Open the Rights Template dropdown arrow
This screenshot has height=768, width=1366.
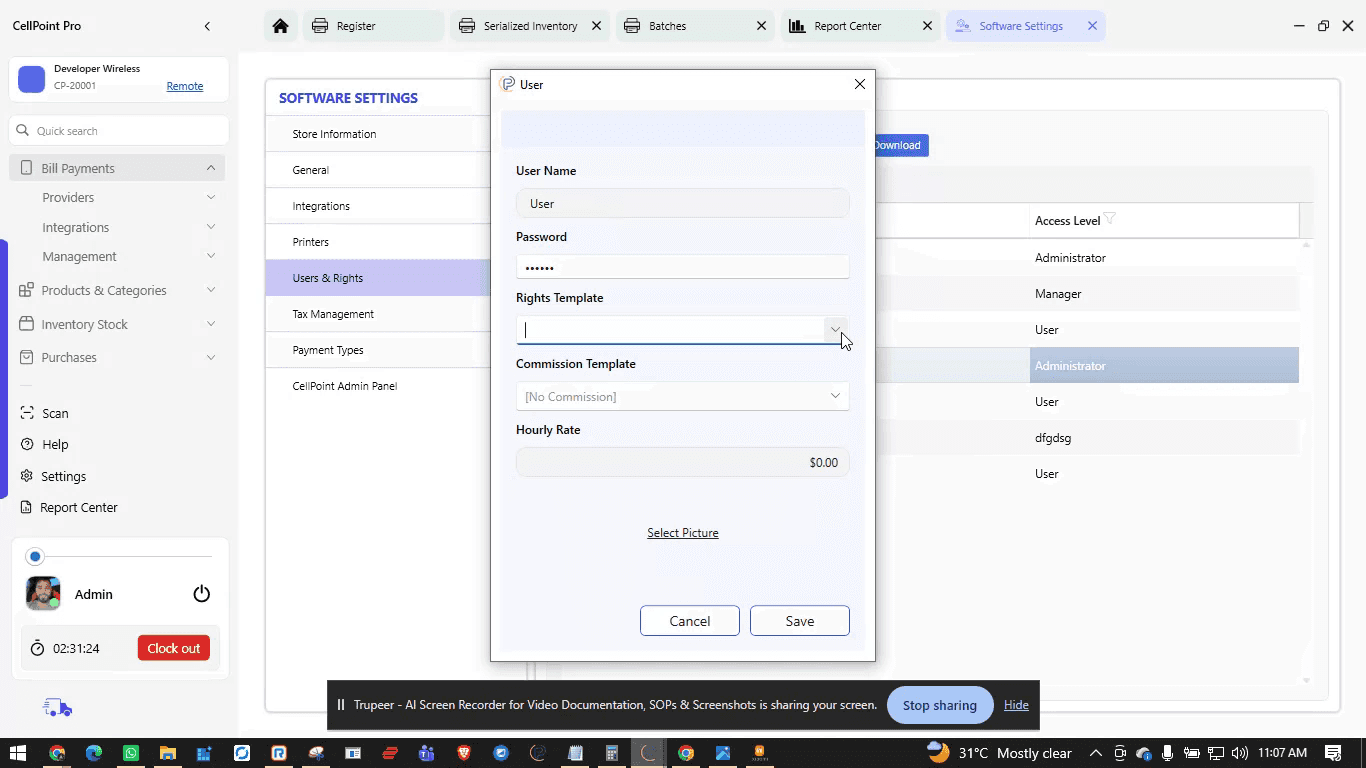click(x=835, y=329)
